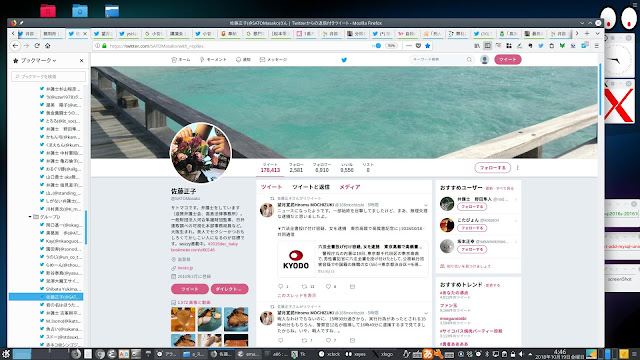Open the list all tabs dropdown
The image size is (640, 360).
(597, 33)
